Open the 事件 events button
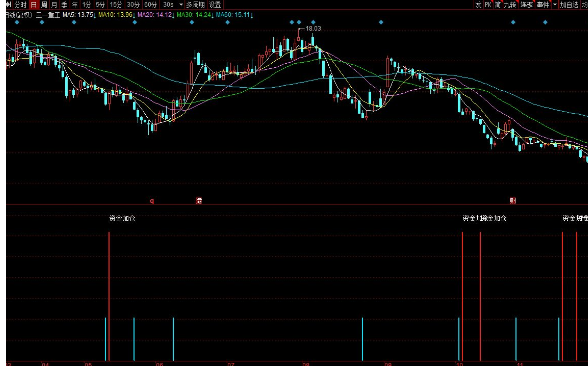Screen dimensions: 588x366 point(542,4)
